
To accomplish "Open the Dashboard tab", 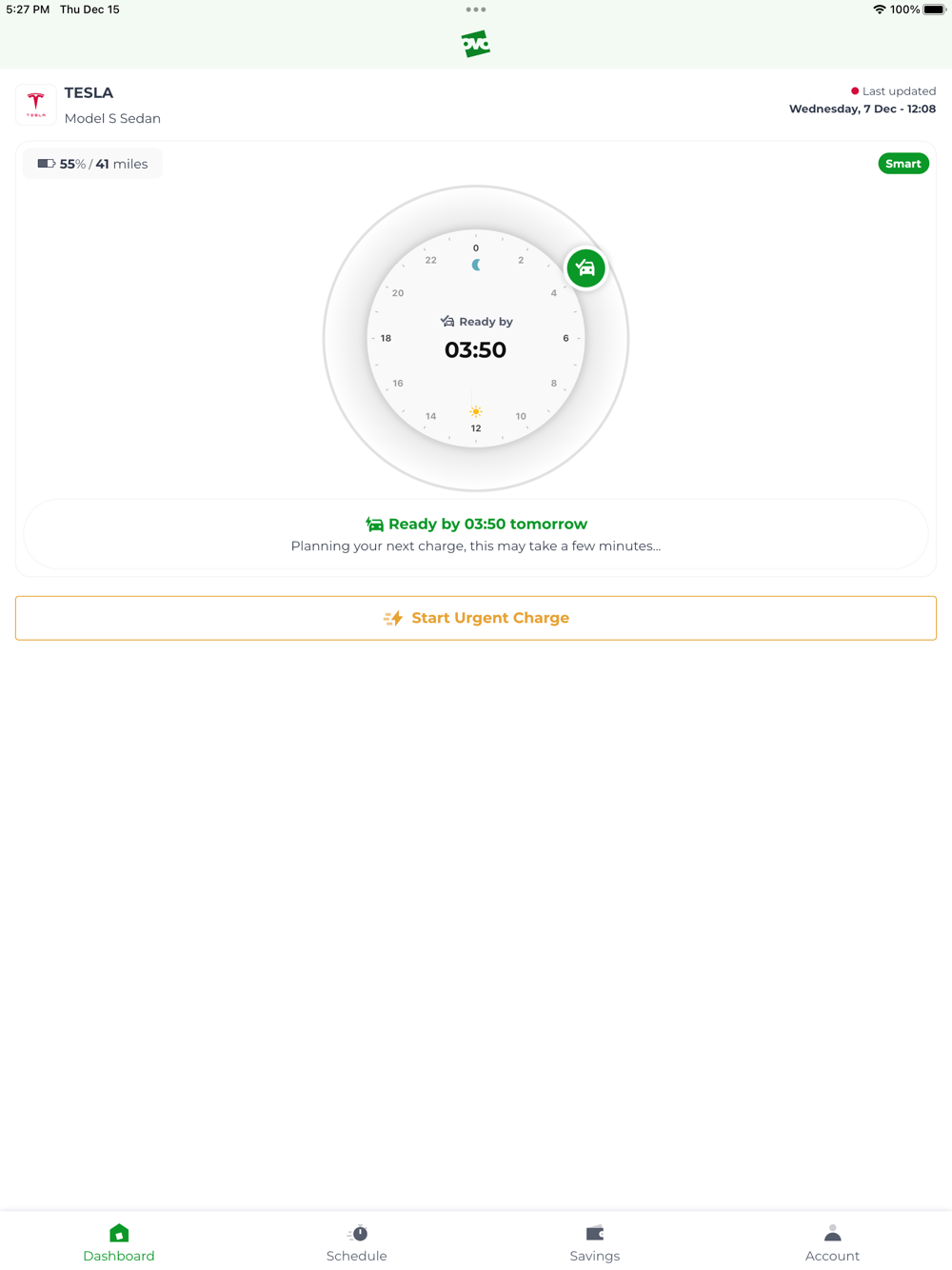I will [119, 1242].
